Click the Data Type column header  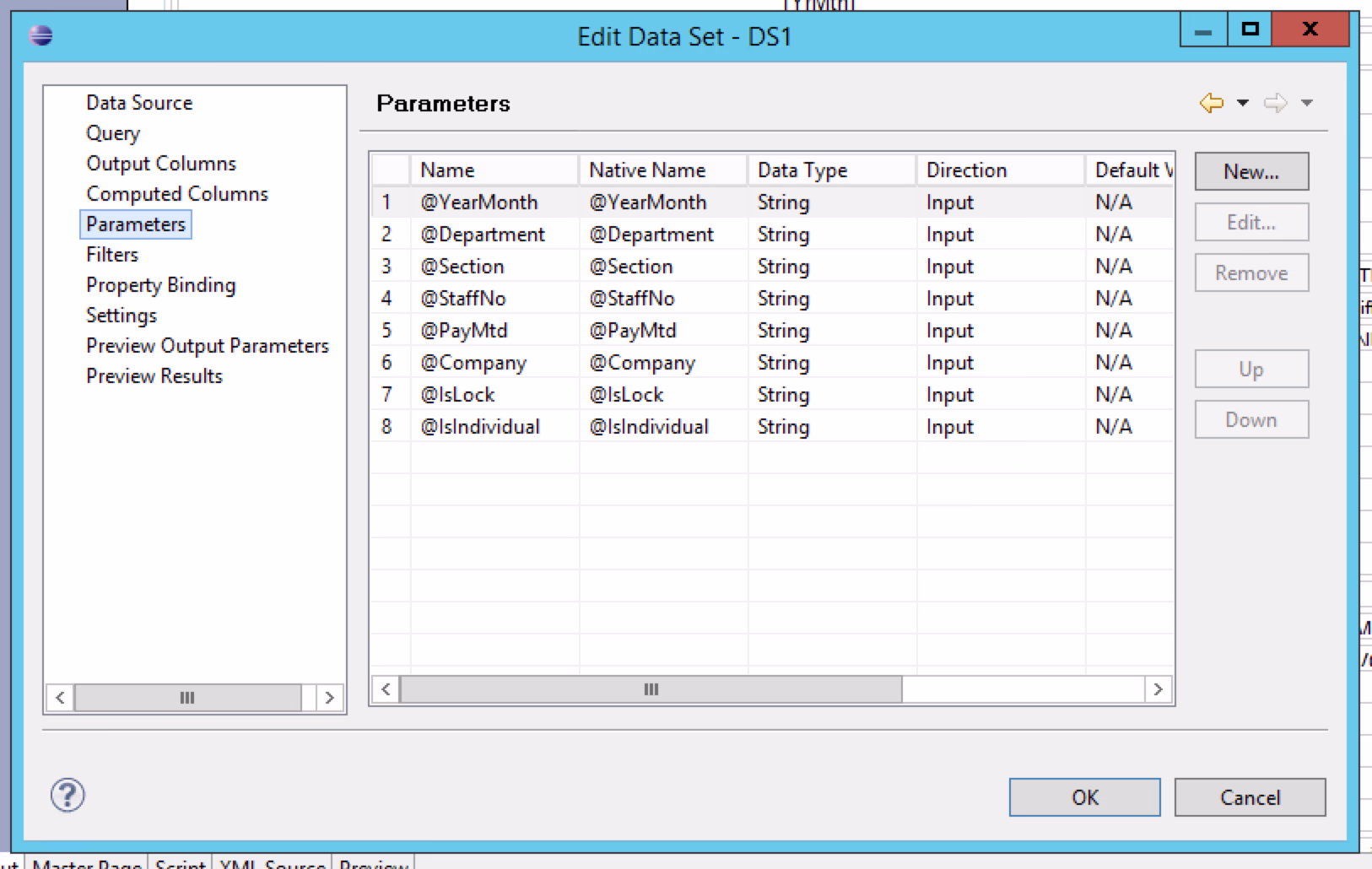pyautogui.click(x=802, y=170)
